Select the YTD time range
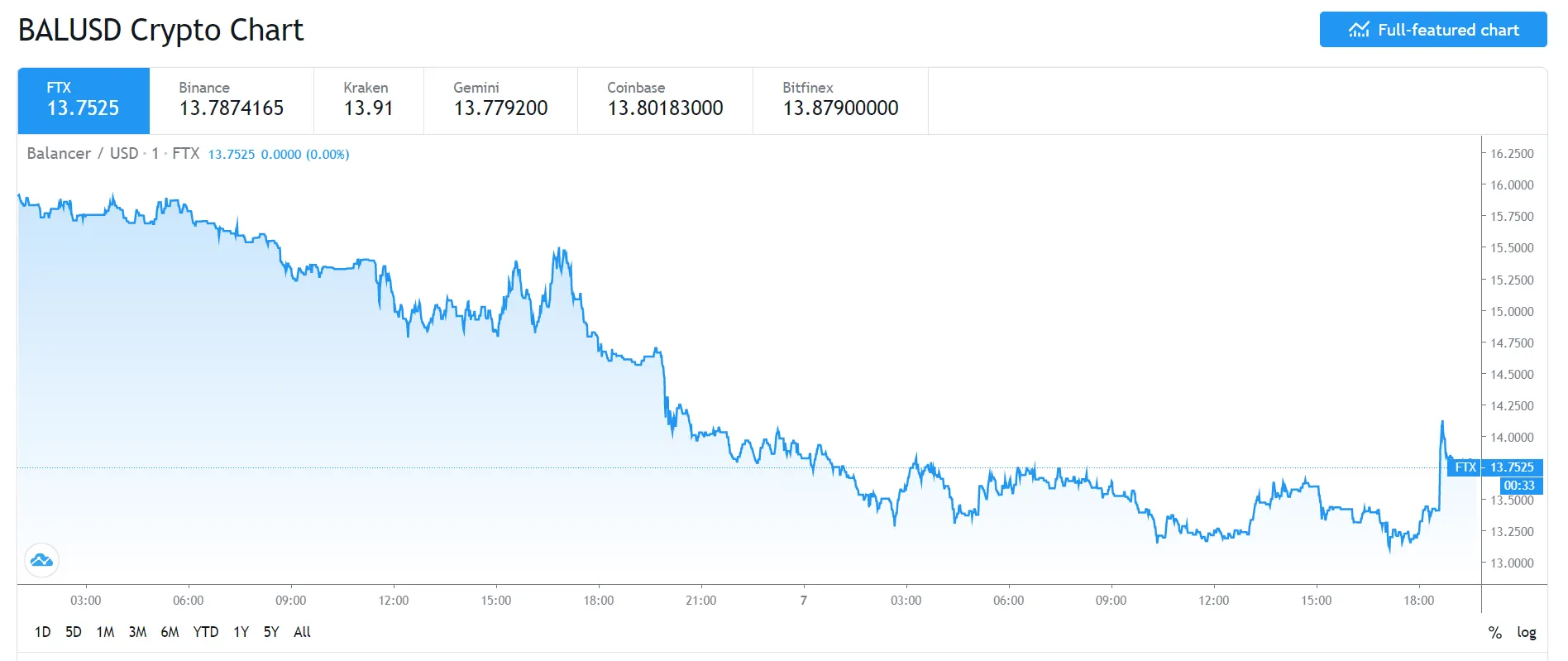 pyautogui.click(x=207, y=632)
